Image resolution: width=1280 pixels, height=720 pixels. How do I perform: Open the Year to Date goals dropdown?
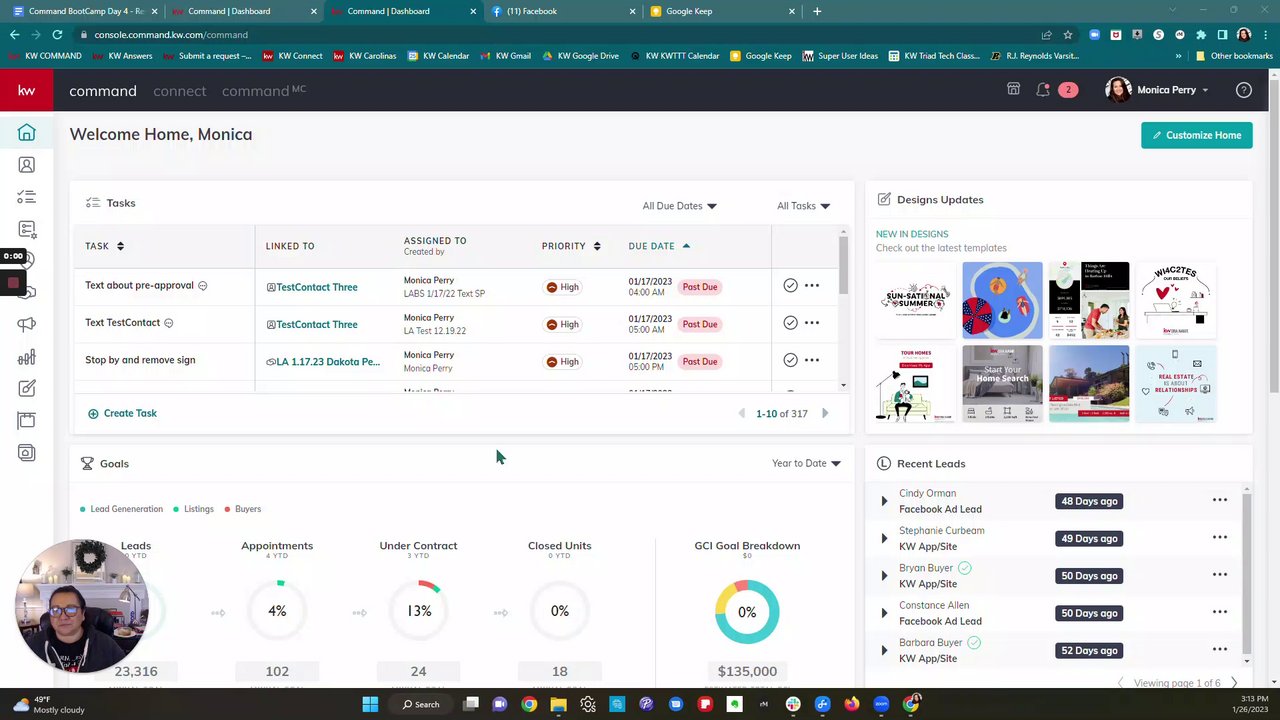[x=806, y=463]
